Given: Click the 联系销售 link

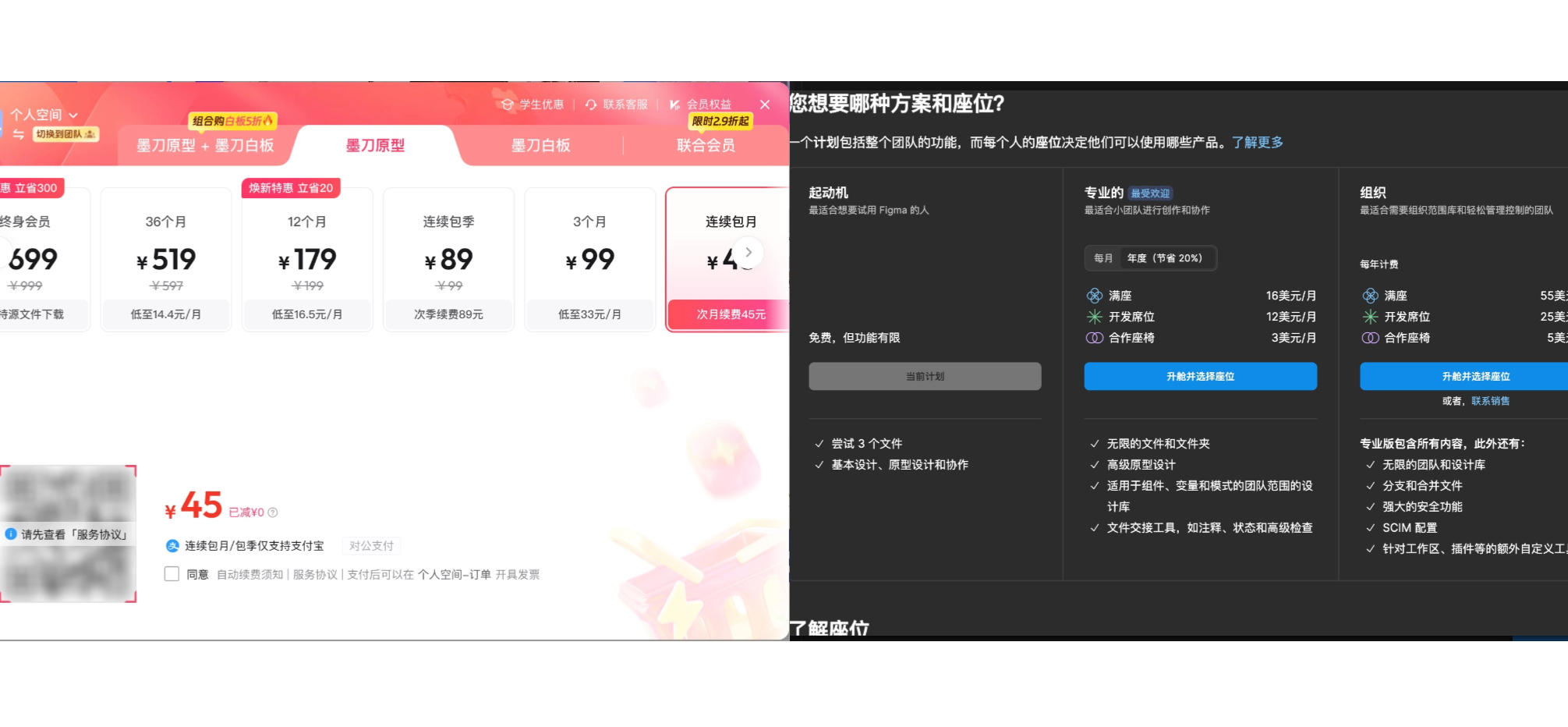Looking at the screenshot, I should (1490, 401).
